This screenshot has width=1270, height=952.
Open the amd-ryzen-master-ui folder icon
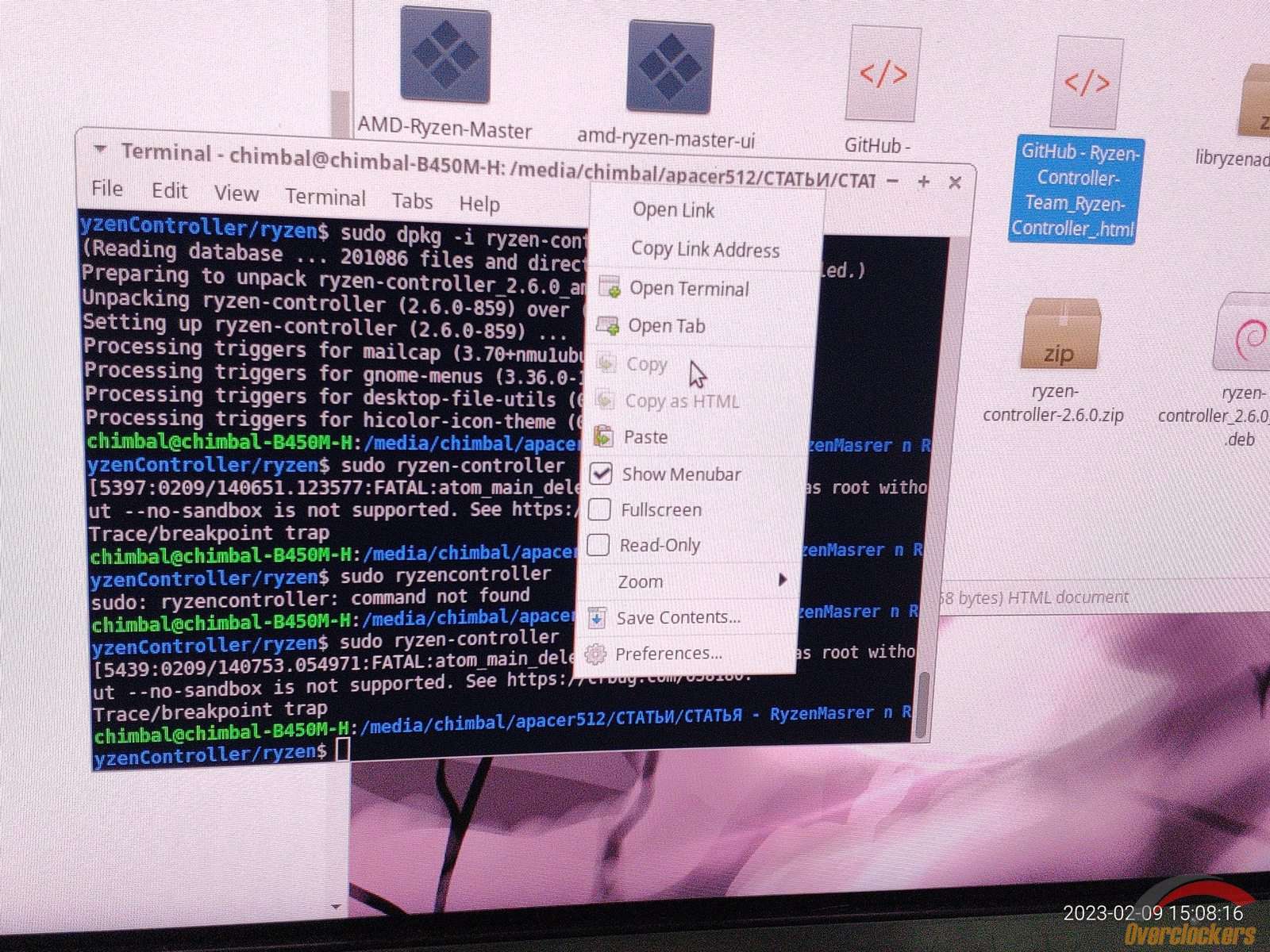click(670, 67)
